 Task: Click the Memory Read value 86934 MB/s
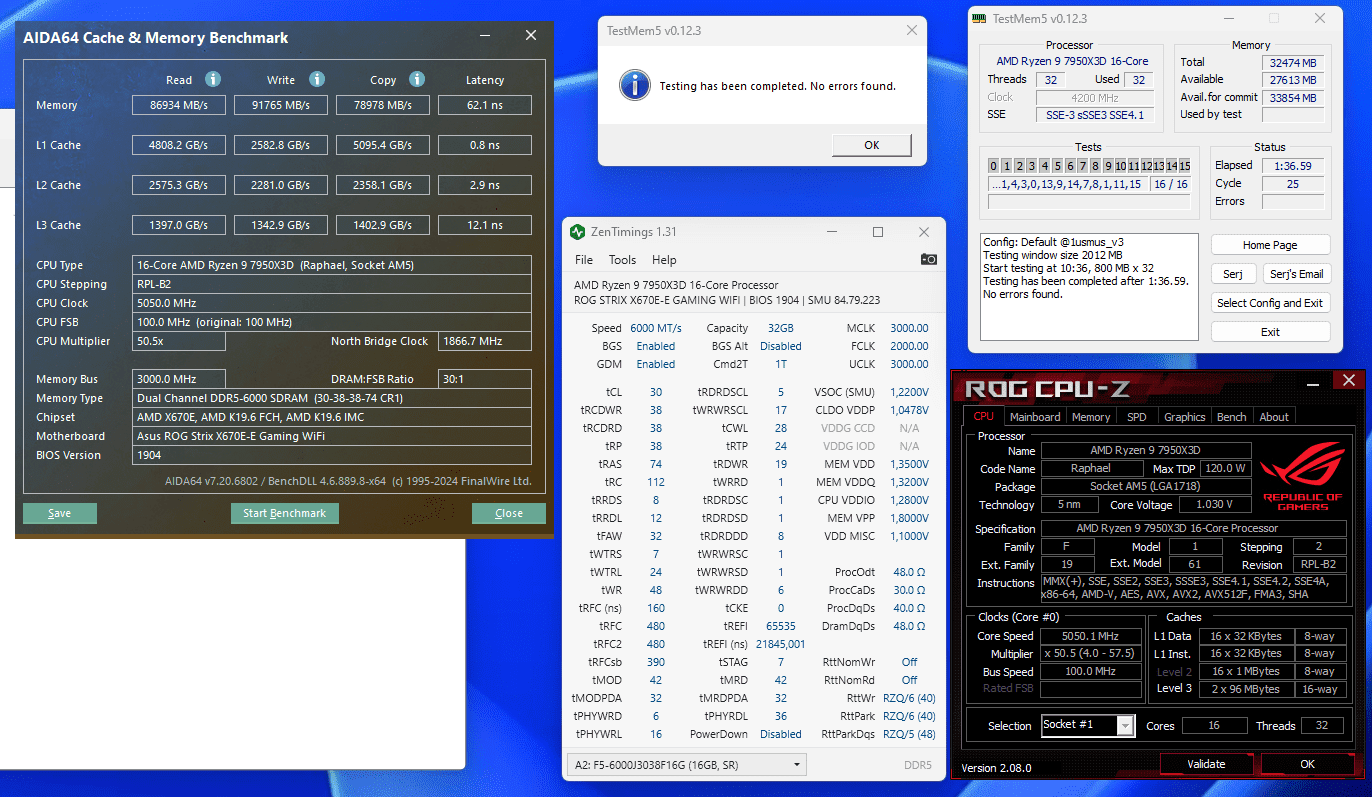coord(179,105)
